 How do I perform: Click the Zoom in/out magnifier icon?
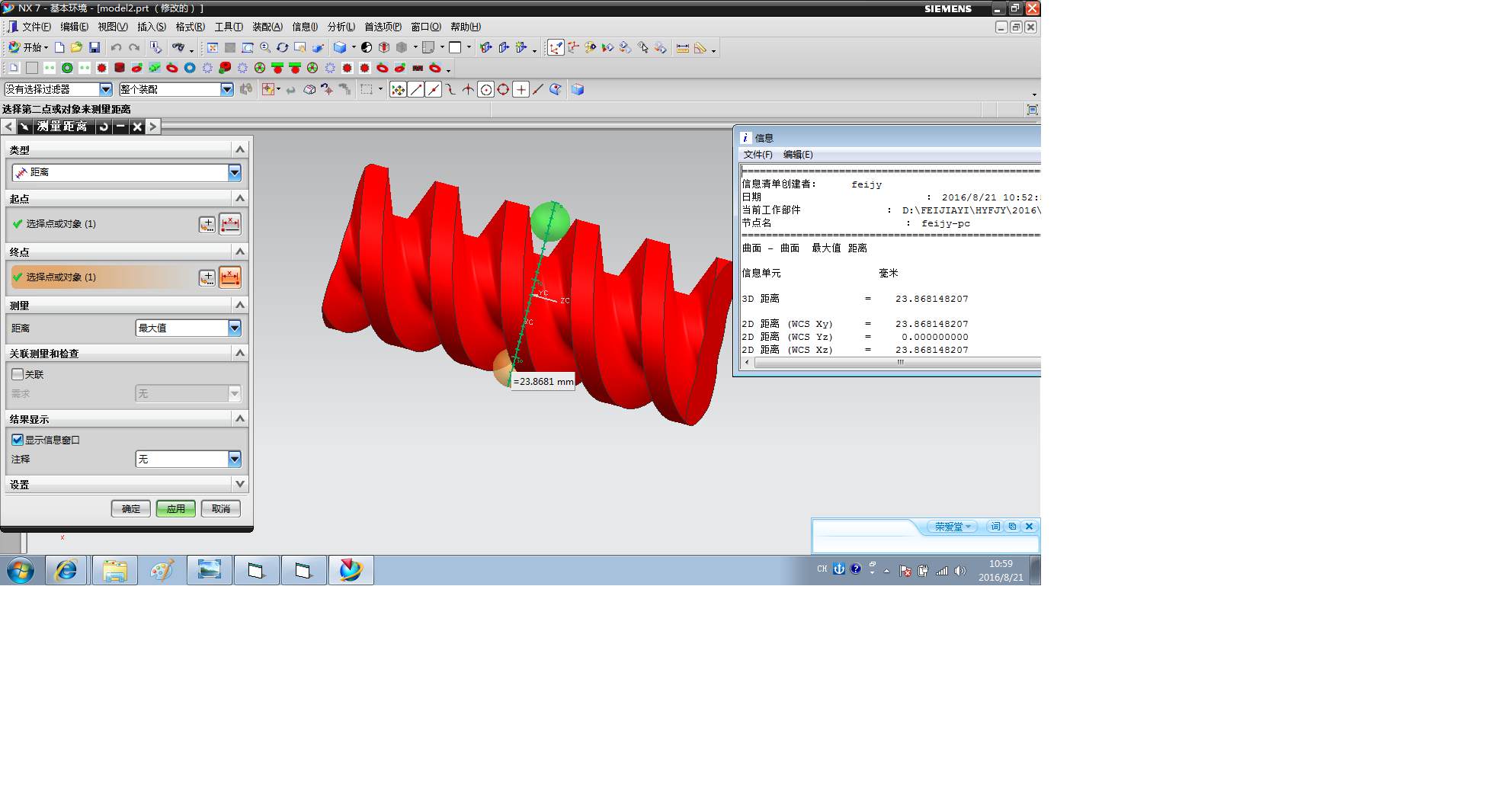(265, 47)
